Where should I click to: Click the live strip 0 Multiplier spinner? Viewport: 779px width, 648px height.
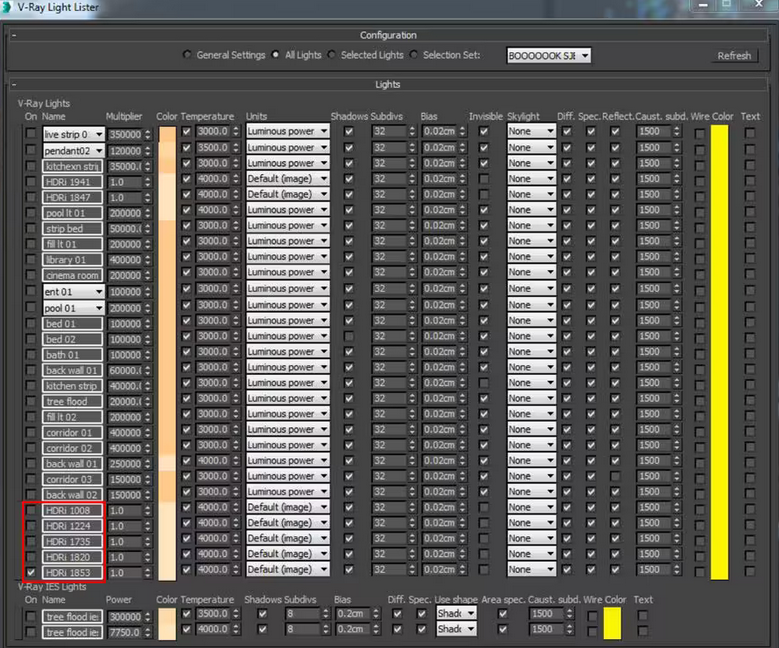pyautogui.click(x=148, y=134)
